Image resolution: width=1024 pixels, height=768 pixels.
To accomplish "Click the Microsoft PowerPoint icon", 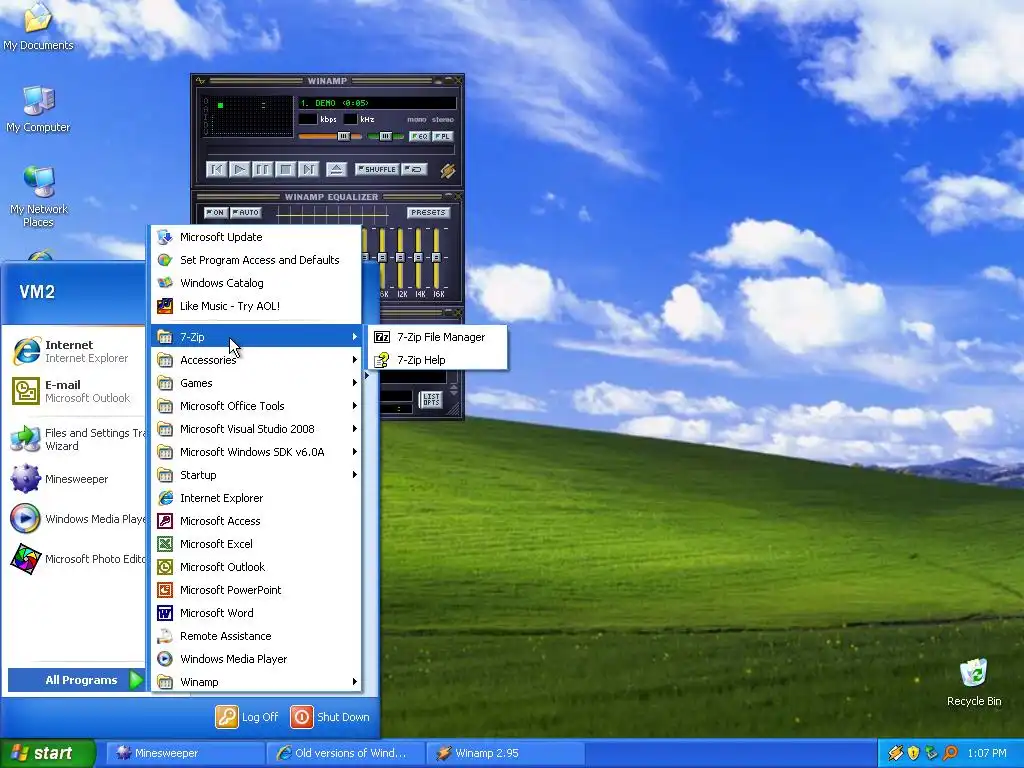I will coord(165,590).
